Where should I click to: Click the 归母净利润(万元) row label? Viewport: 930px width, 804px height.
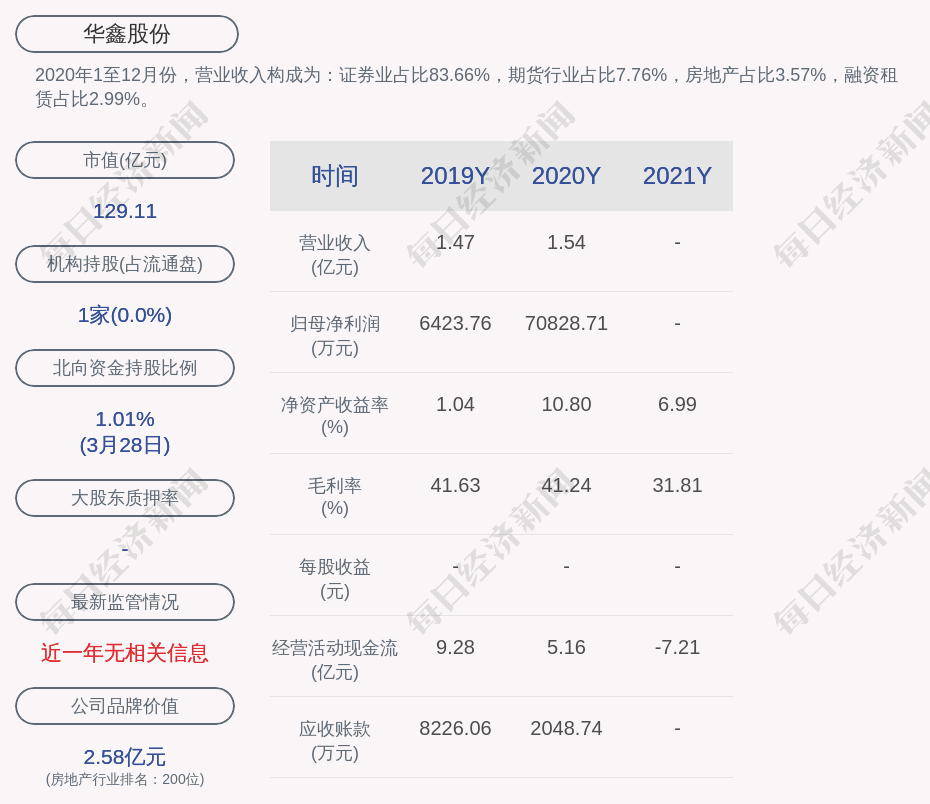335,336
